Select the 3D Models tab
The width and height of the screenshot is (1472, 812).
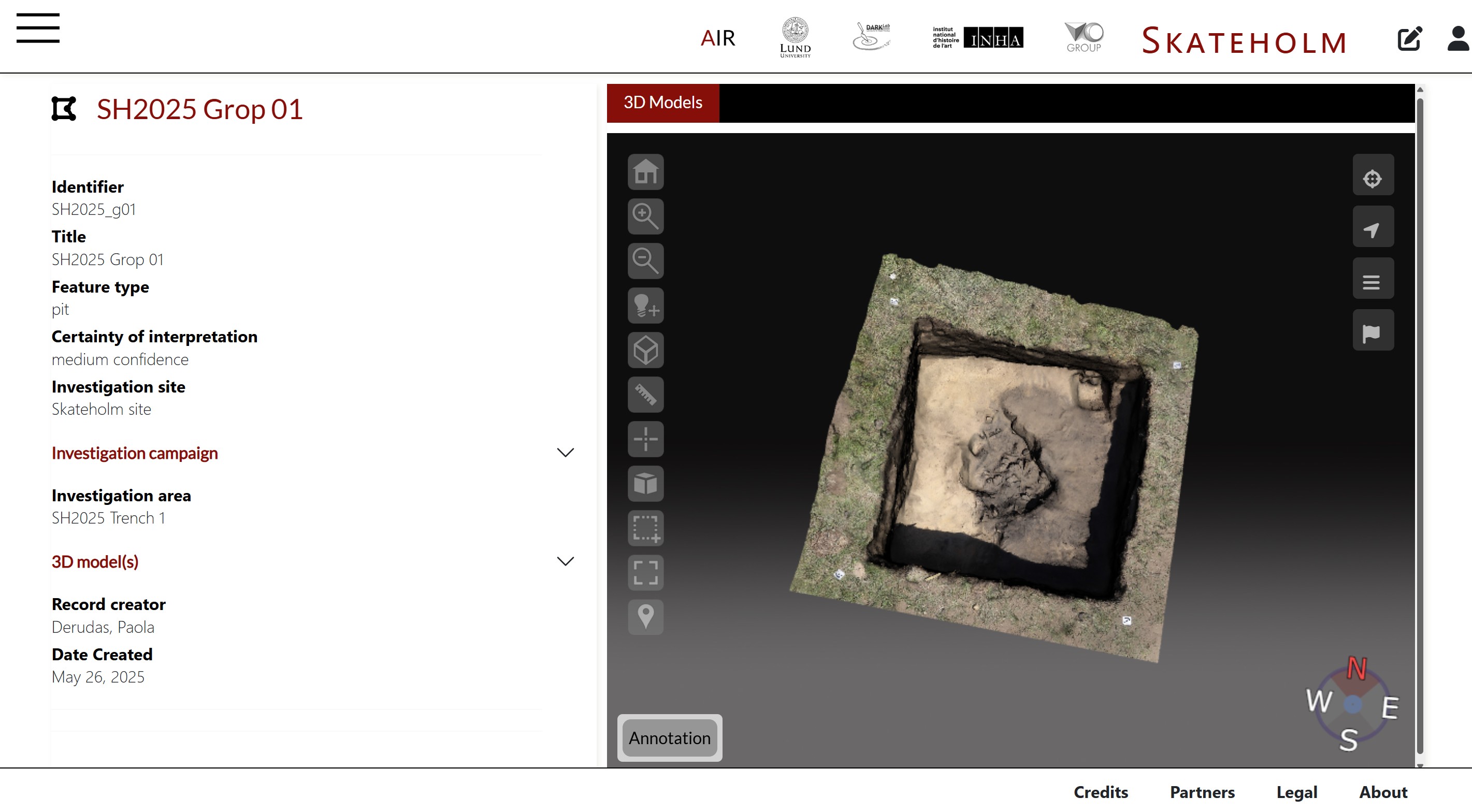[x=662, y=103]
